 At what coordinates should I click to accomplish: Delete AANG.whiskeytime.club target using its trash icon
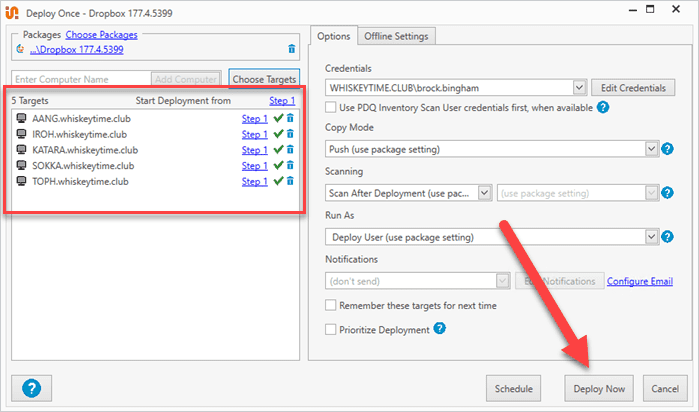290,118
